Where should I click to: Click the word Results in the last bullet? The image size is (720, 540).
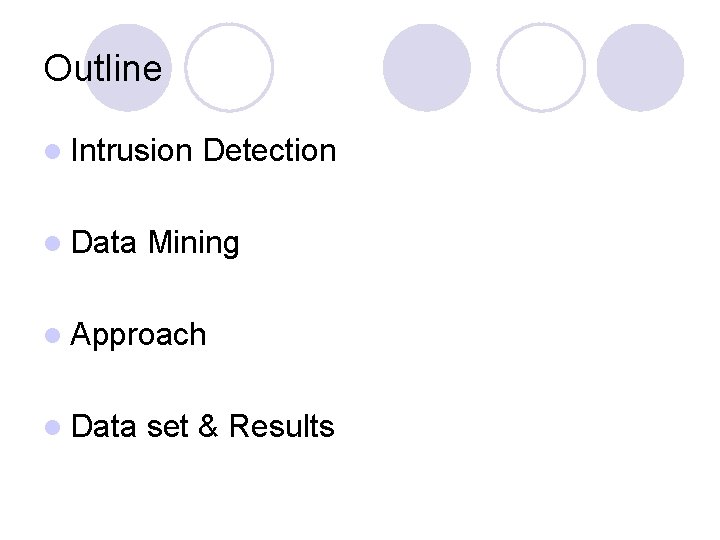point(282,426)
